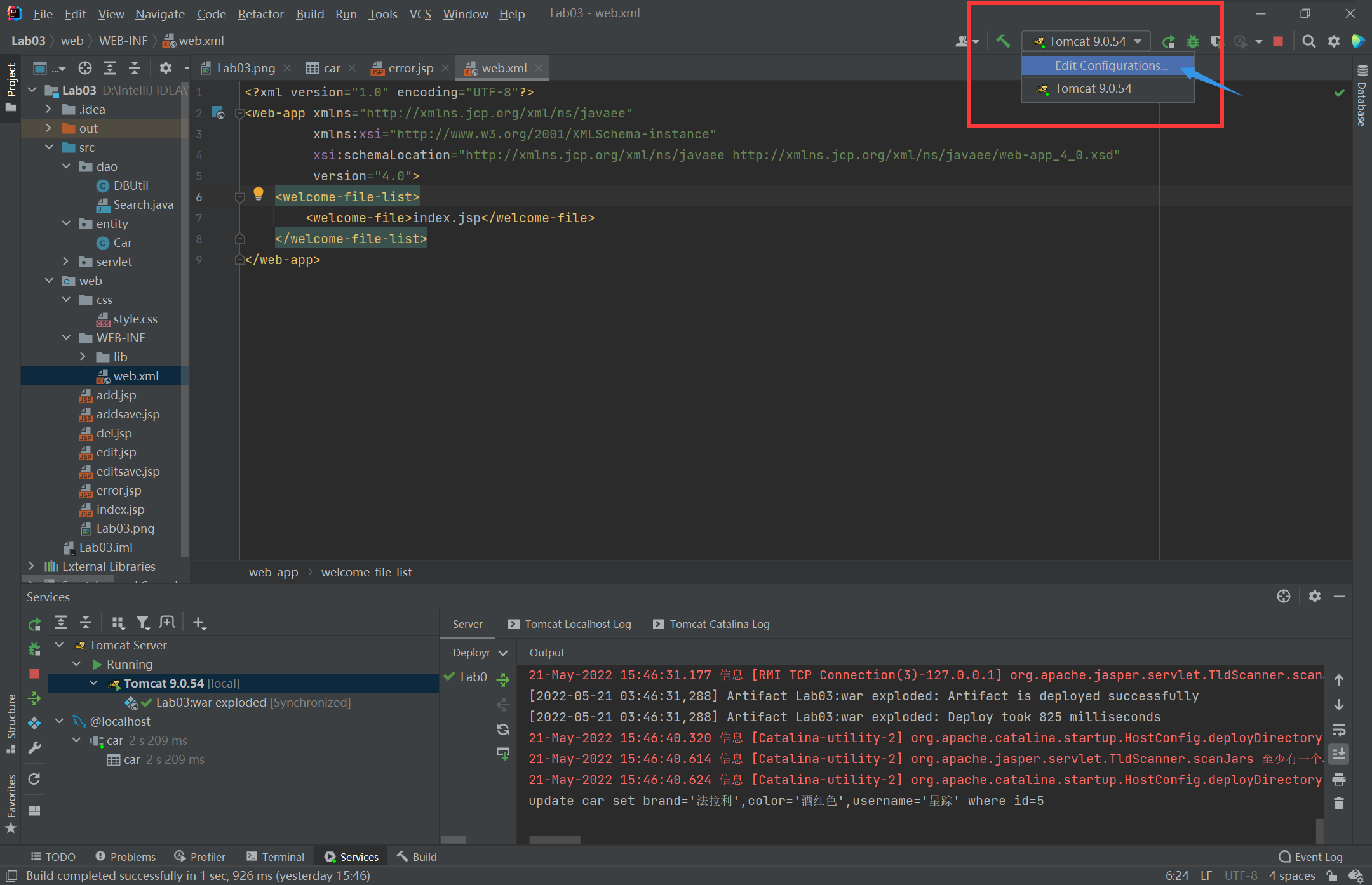The width and height of the screenshot is (1372, 885).
Task: Open the Terminal tool window
Action: [x=276, y=856]
